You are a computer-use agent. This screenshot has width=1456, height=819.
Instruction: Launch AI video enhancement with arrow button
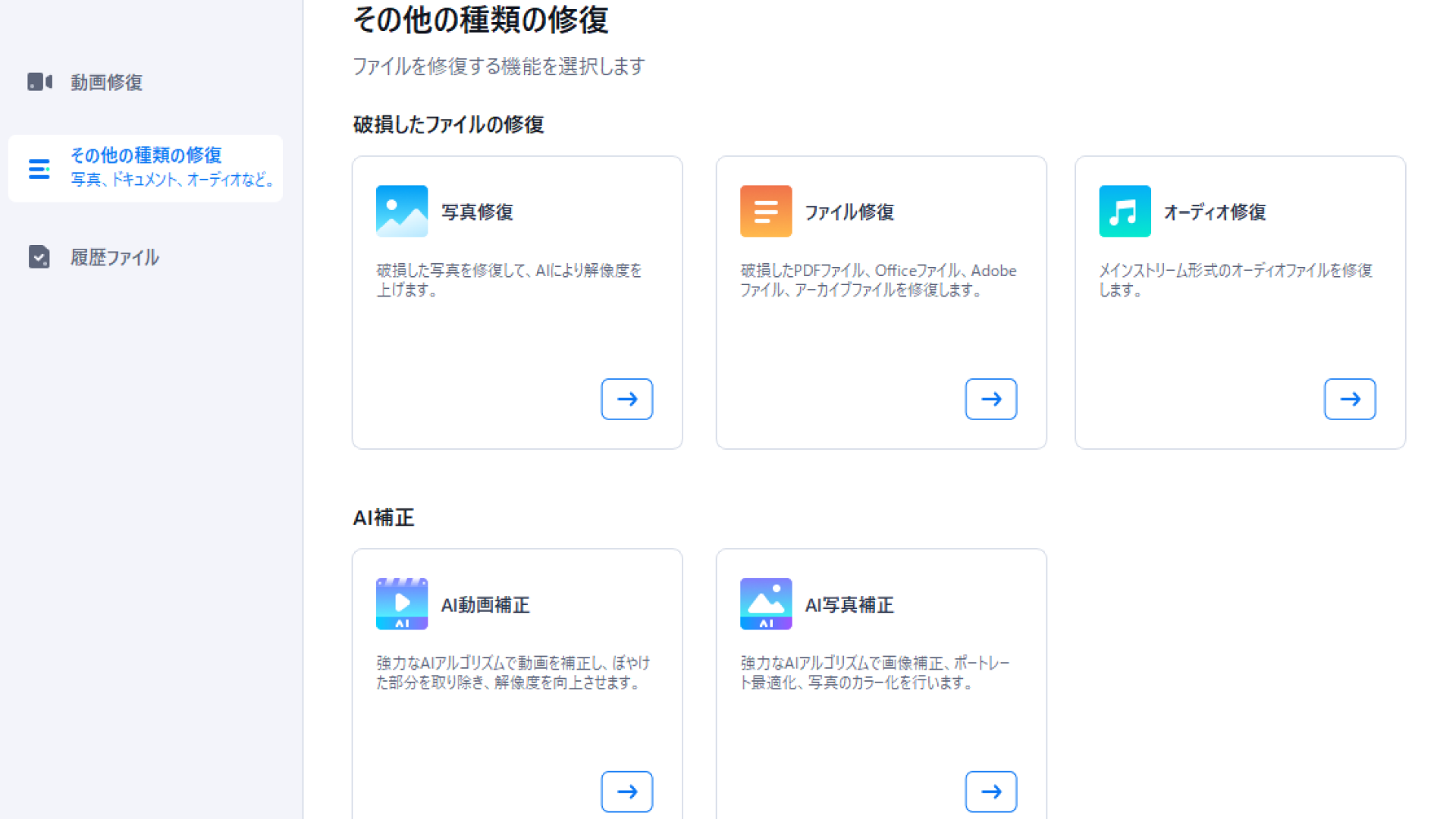pyautogui.click(x=627, y=792)
